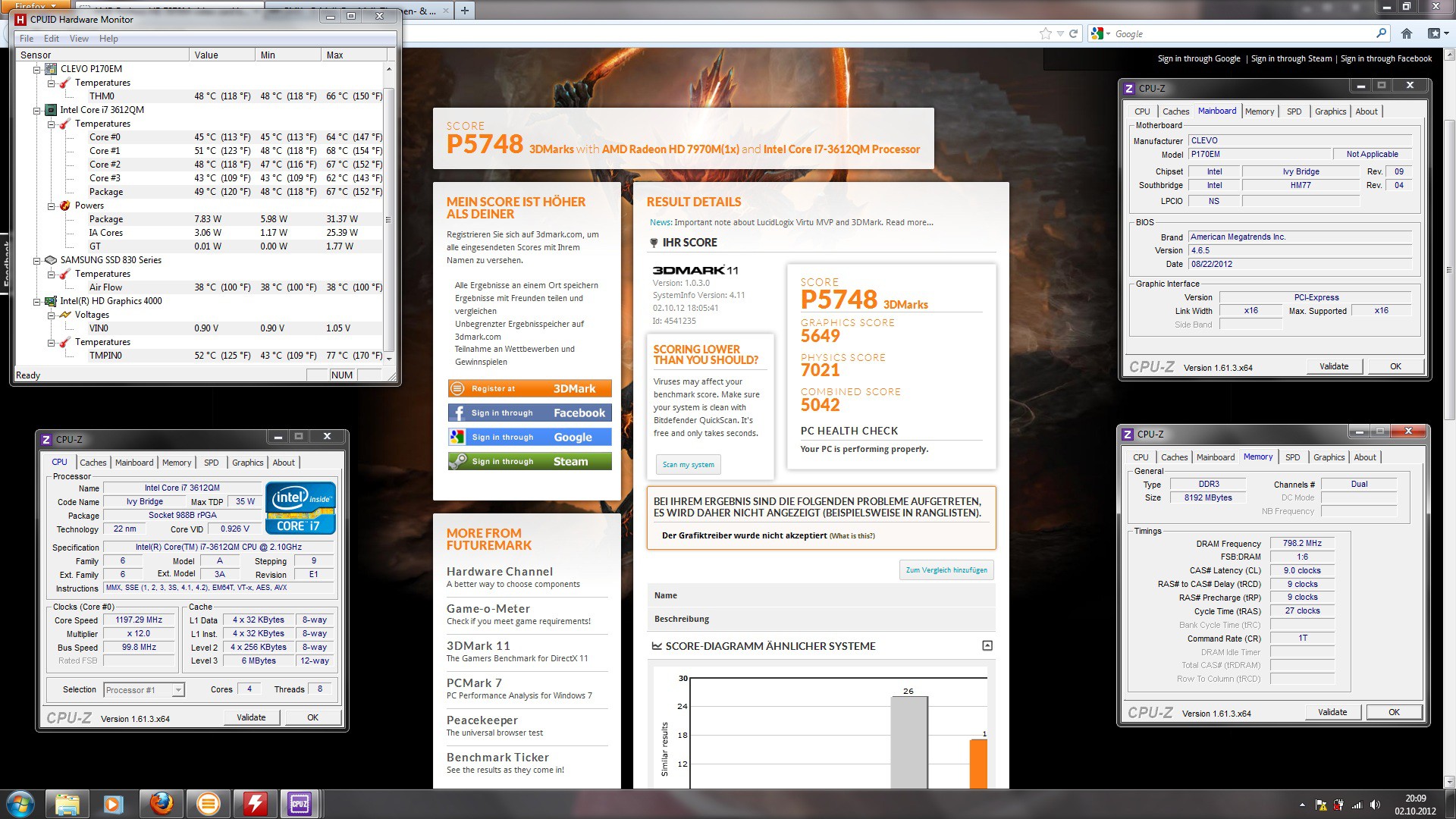
Task: Focus the Google search input field
Action: pos(1244,33)
